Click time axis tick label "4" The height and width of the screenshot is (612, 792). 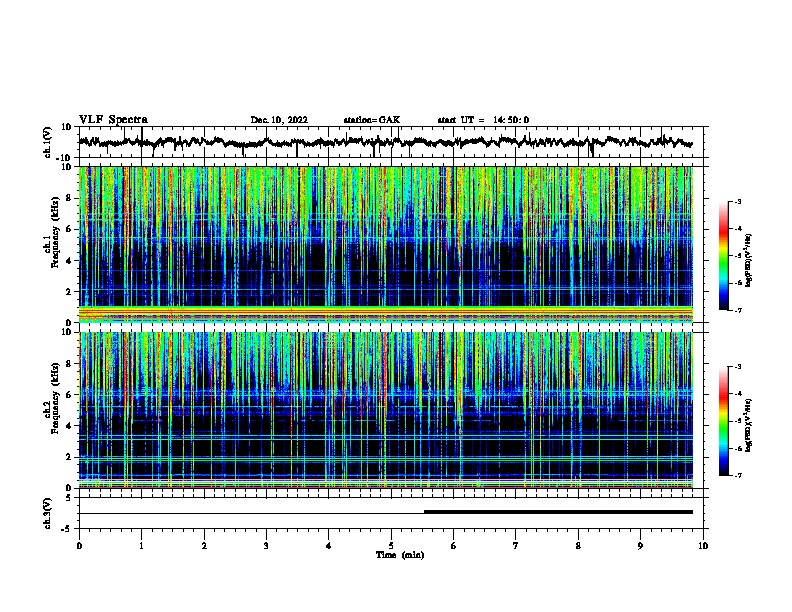click(x=329, y=546)
